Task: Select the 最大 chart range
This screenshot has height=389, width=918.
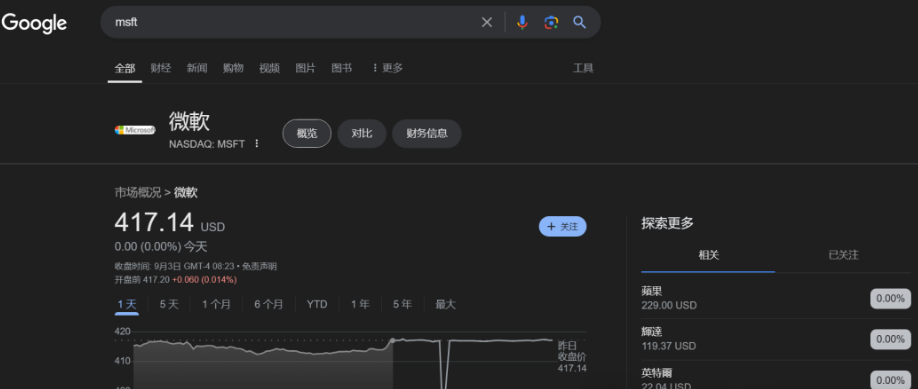Action: [446, 305]
